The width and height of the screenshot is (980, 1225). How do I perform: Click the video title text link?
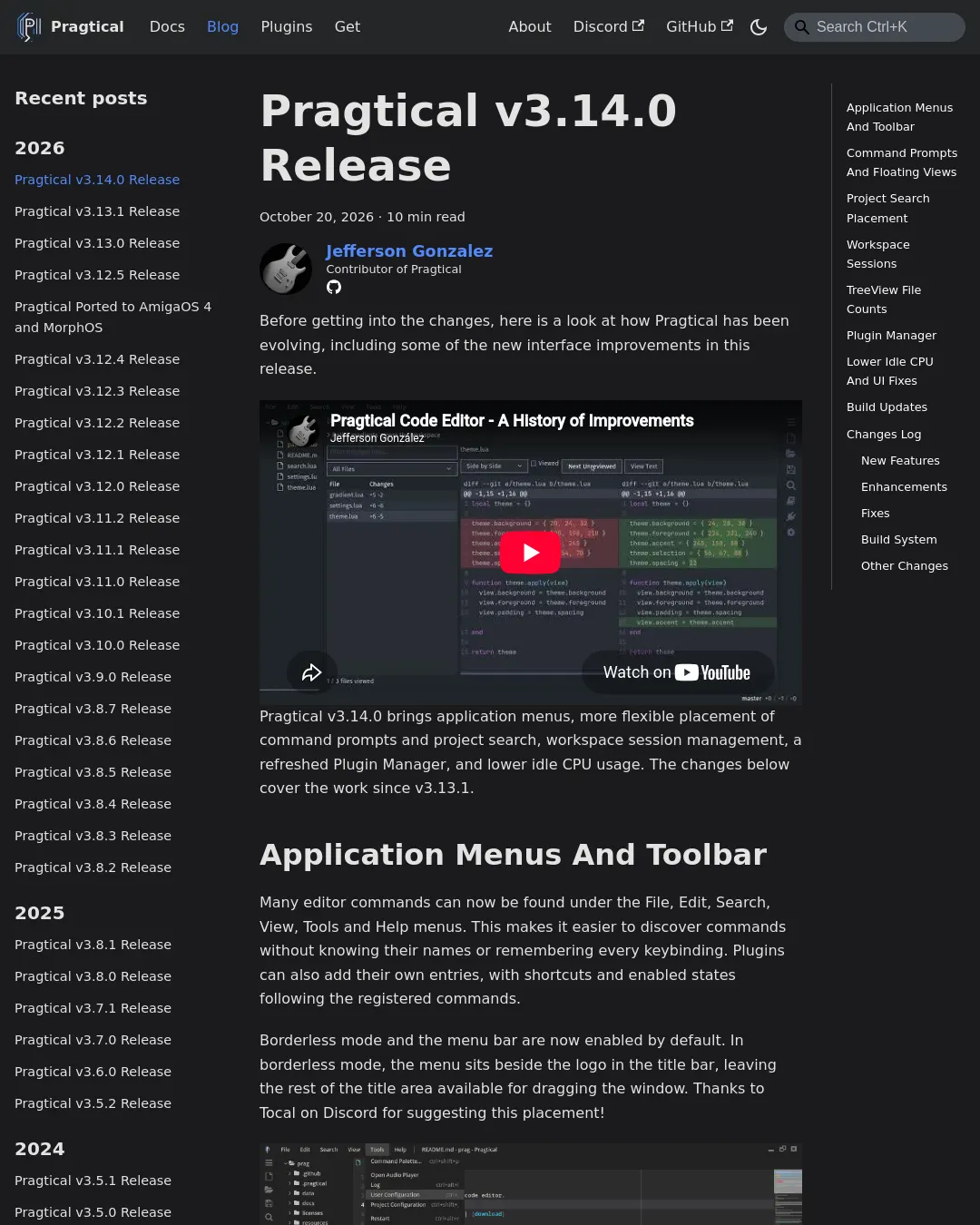(x=512, y=421)
